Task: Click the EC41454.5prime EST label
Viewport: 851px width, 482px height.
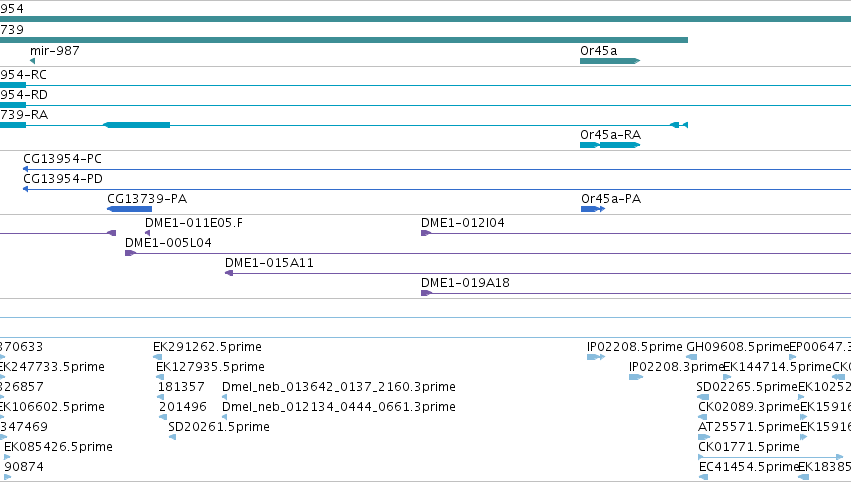Action: [x=749, y=467]
